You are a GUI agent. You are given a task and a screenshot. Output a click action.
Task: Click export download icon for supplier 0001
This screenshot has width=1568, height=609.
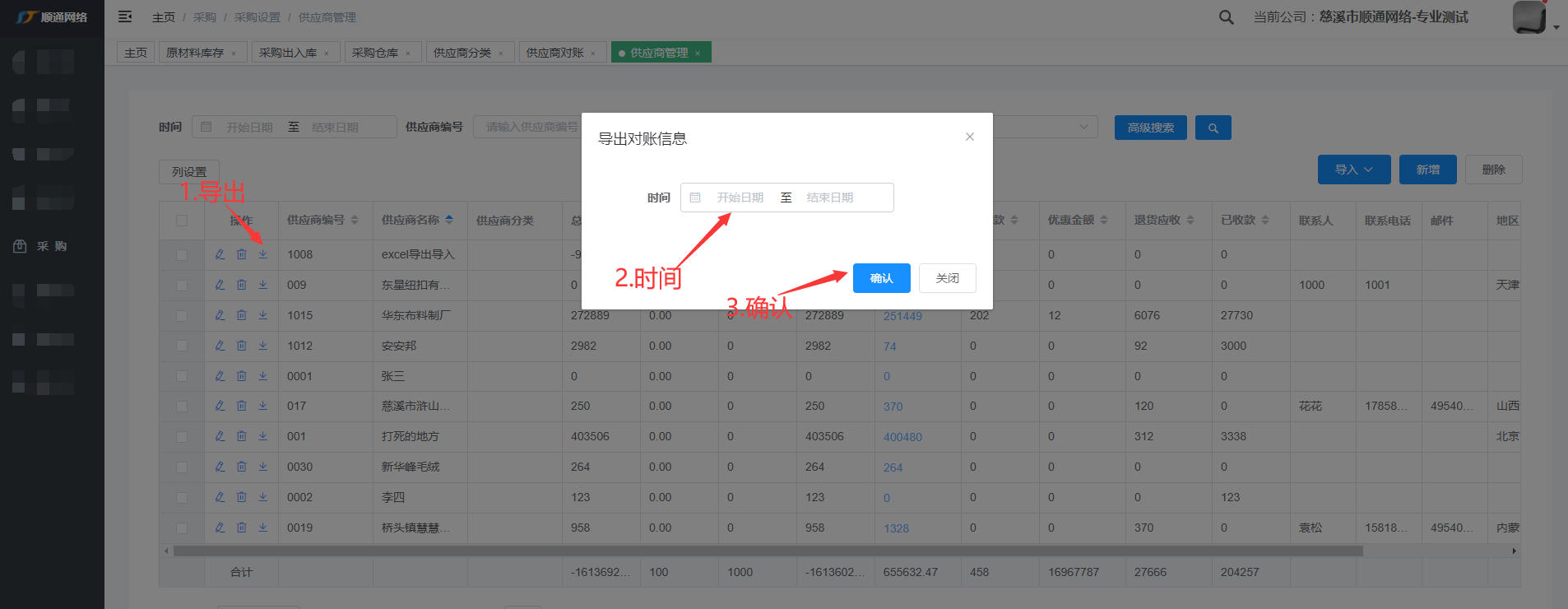[x=263, y=376]
